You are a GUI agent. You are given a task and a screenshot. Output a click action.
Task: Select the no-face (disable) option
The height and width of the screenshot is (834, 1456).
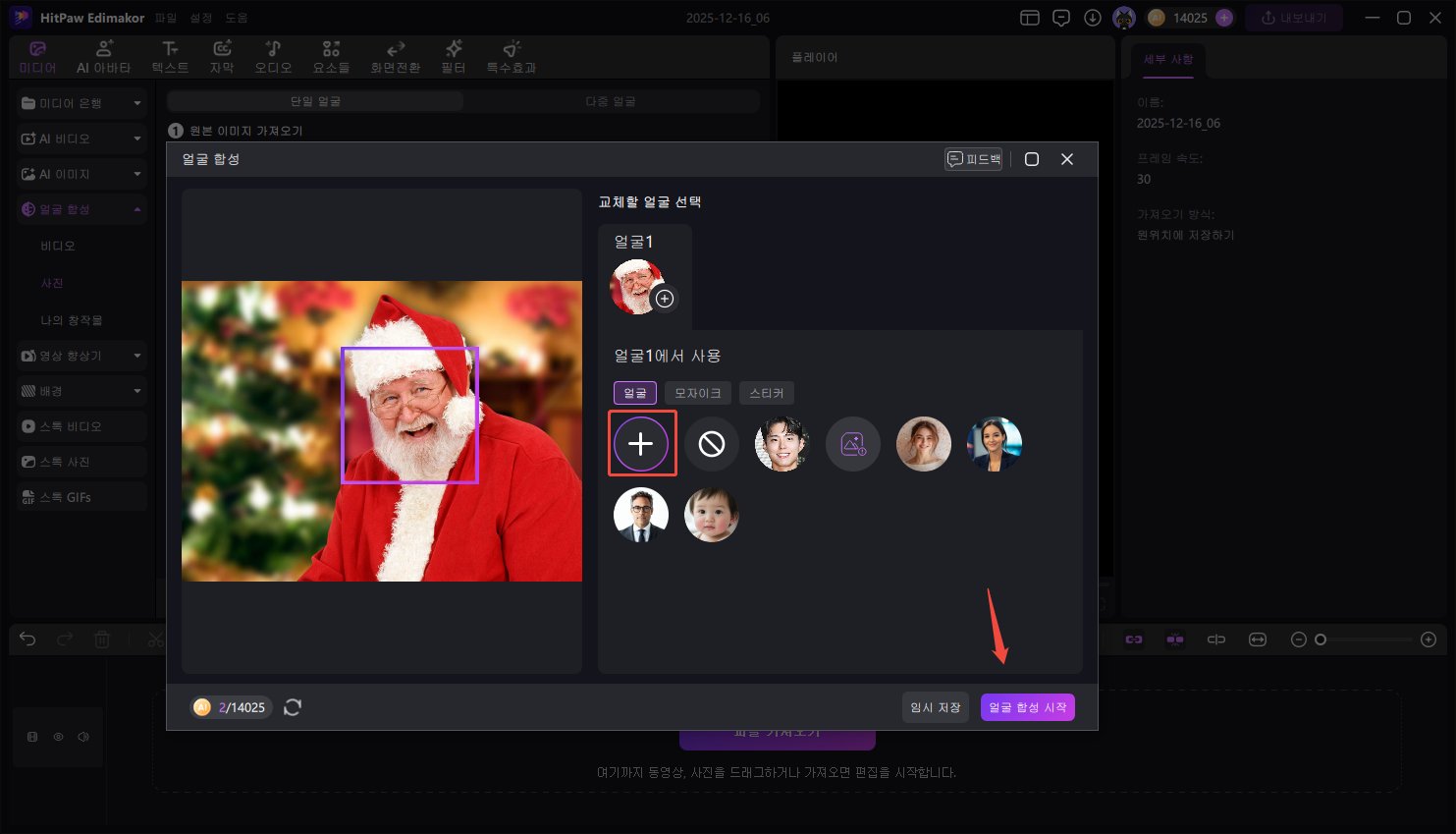click(712, 444)
